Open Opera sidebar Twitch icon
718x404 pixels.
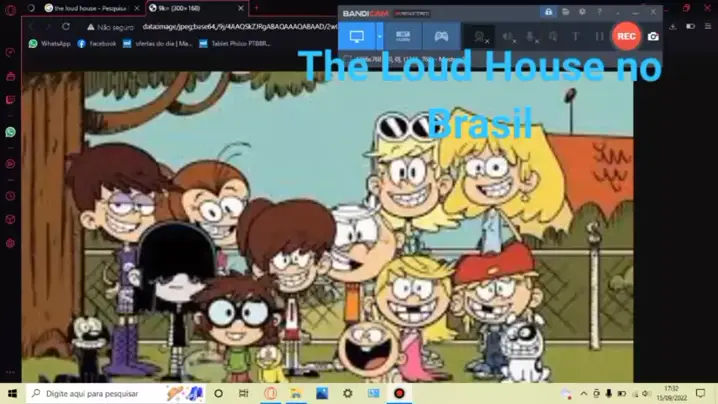click(x=10, y=99)
